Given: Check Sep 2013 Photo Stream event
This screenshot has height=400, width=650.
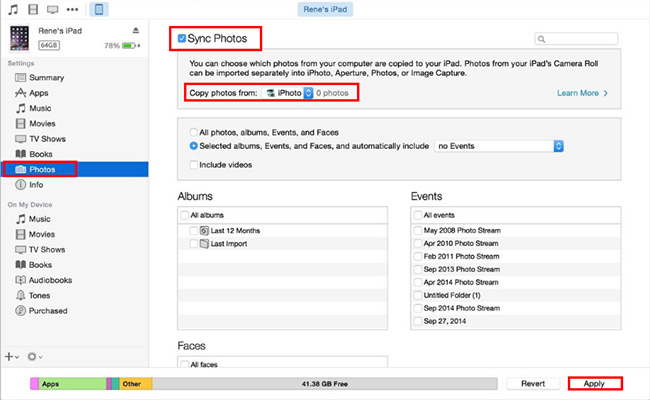Looking at the screenshot, I should pos(418,269).
